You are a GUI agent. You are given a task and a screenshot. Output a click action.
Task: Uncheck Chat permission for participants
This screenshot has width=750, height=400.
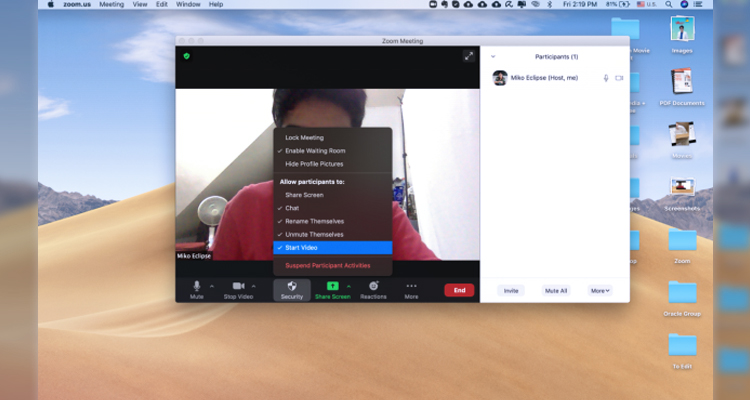point(332,208)
